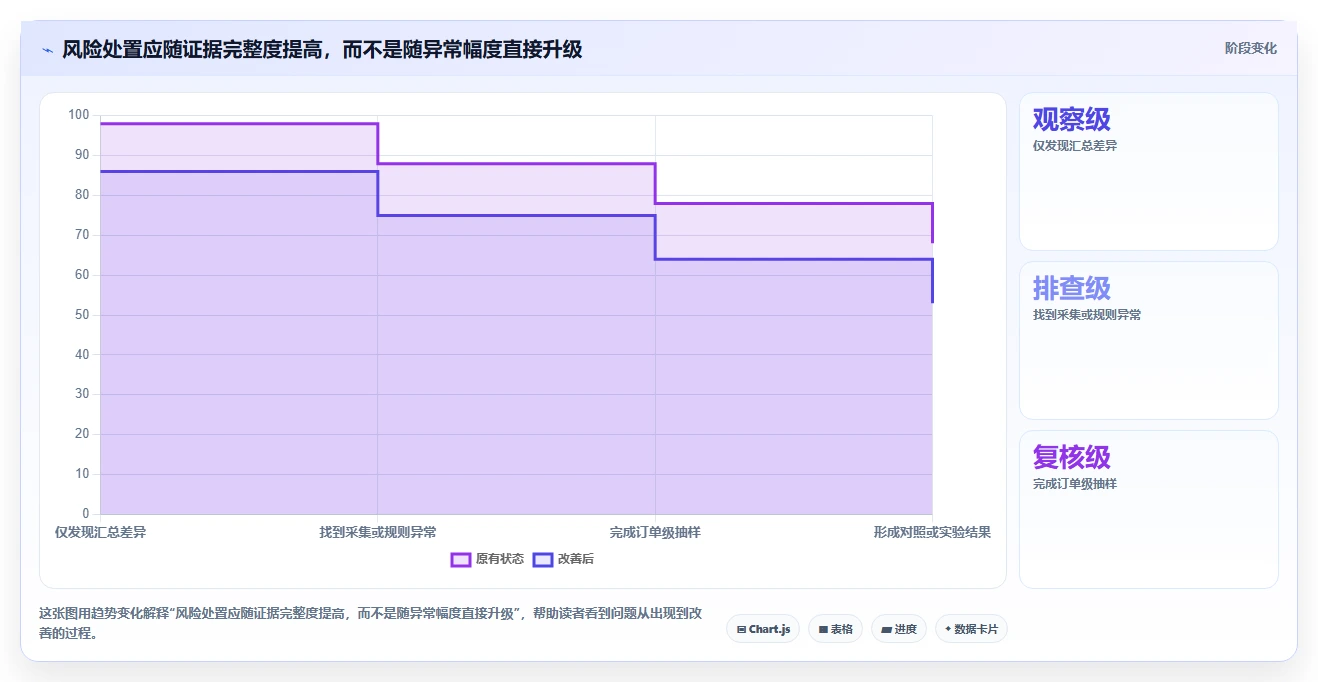Click the description paragraph below the chart
The height and width of the screenshot is (682, 1318).
[x=370, y=623]
